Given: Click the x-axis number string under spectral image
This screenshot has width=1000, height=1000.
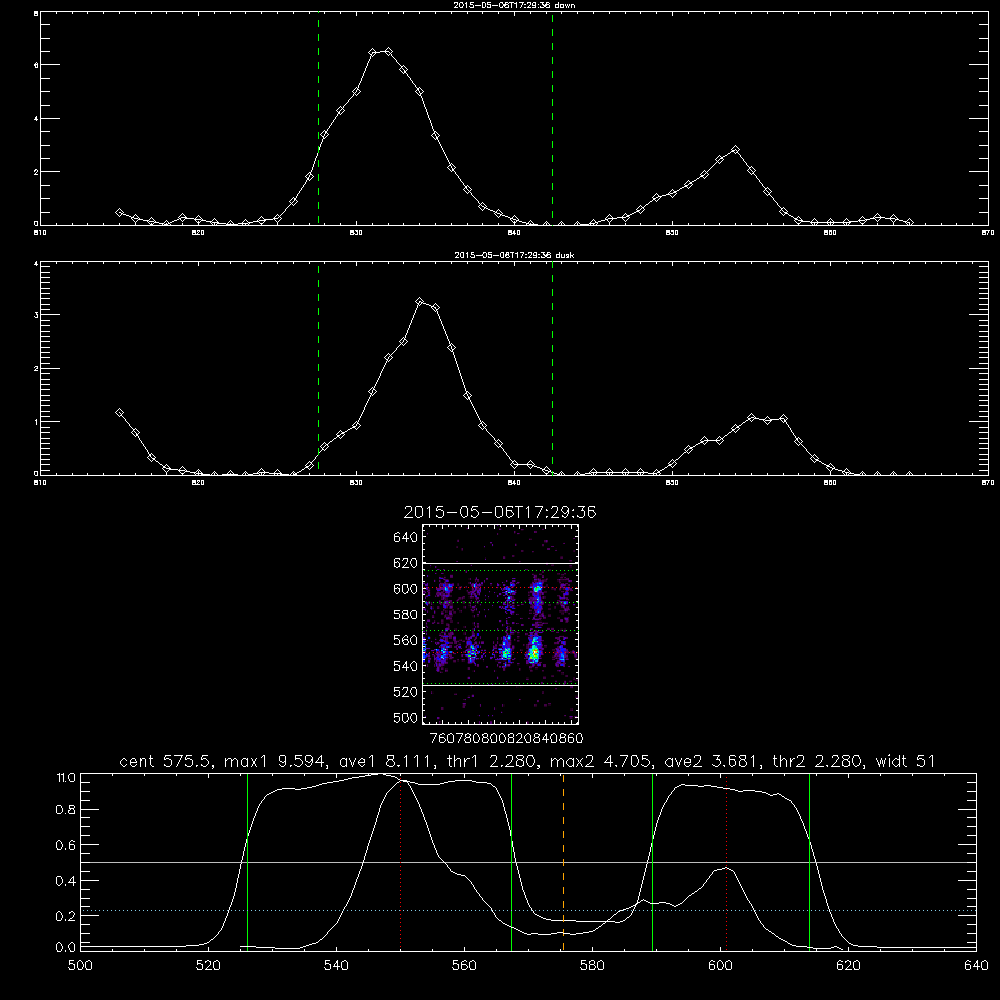Looking at the screenshot, I should coord(506,738).
